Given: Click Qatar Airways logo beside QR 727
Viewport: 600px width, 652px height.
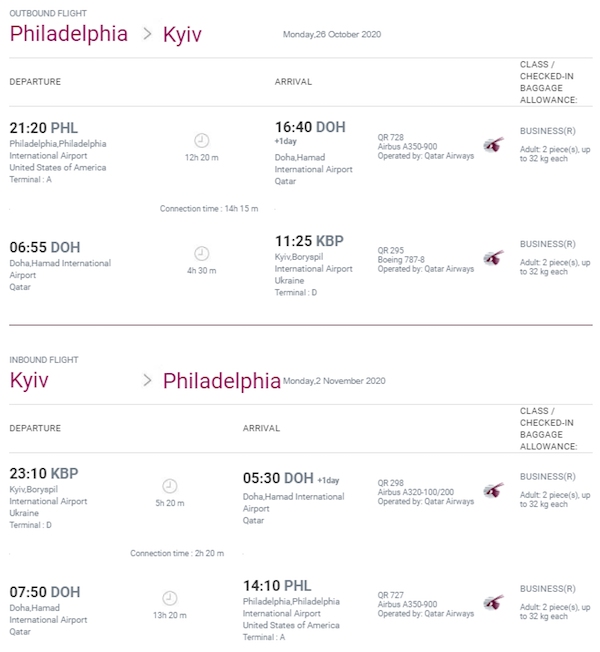Looking at the screenshot, I should click(494, 602).
